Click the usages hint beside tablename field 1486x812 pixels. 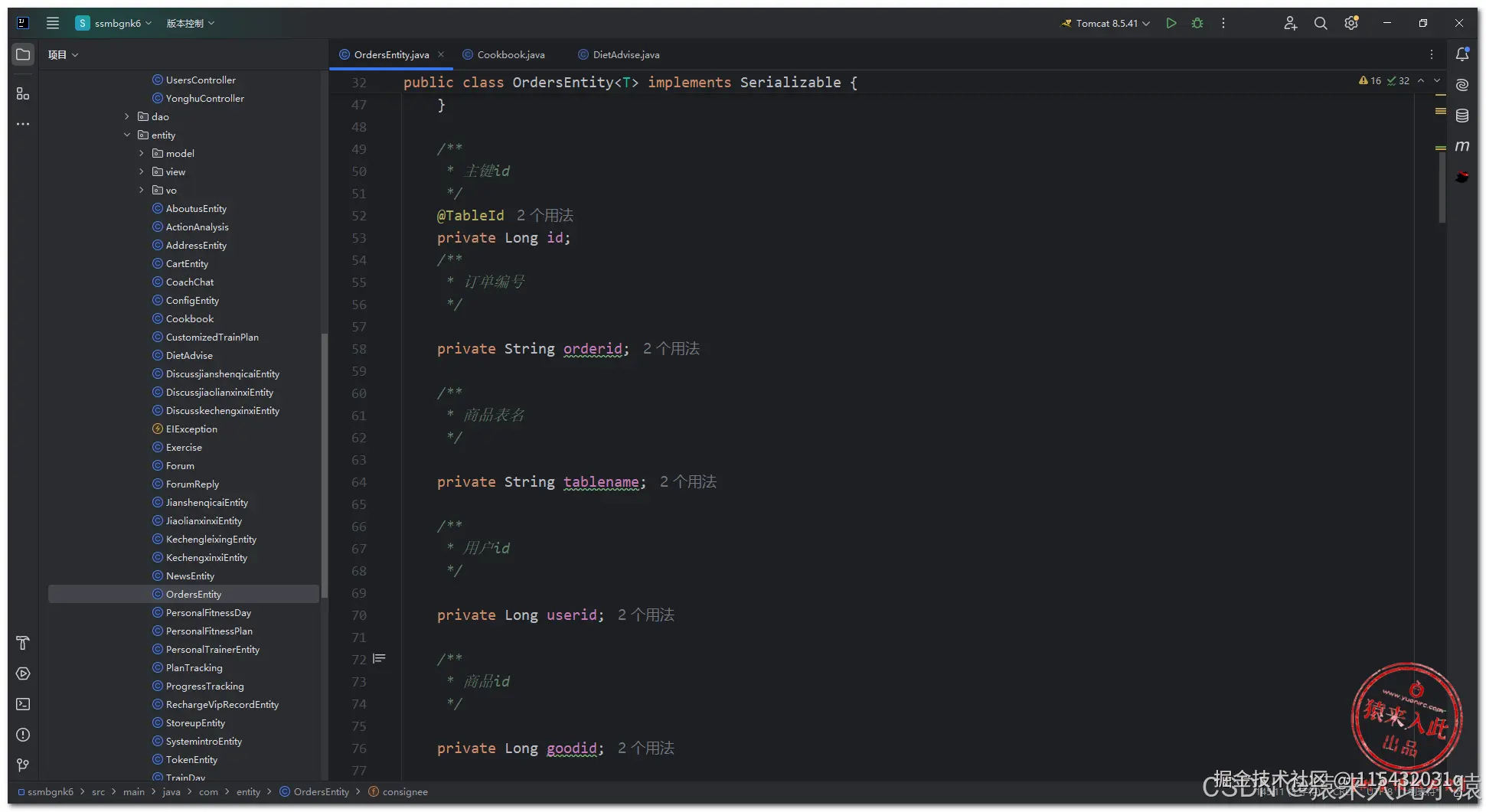(688, 482)
